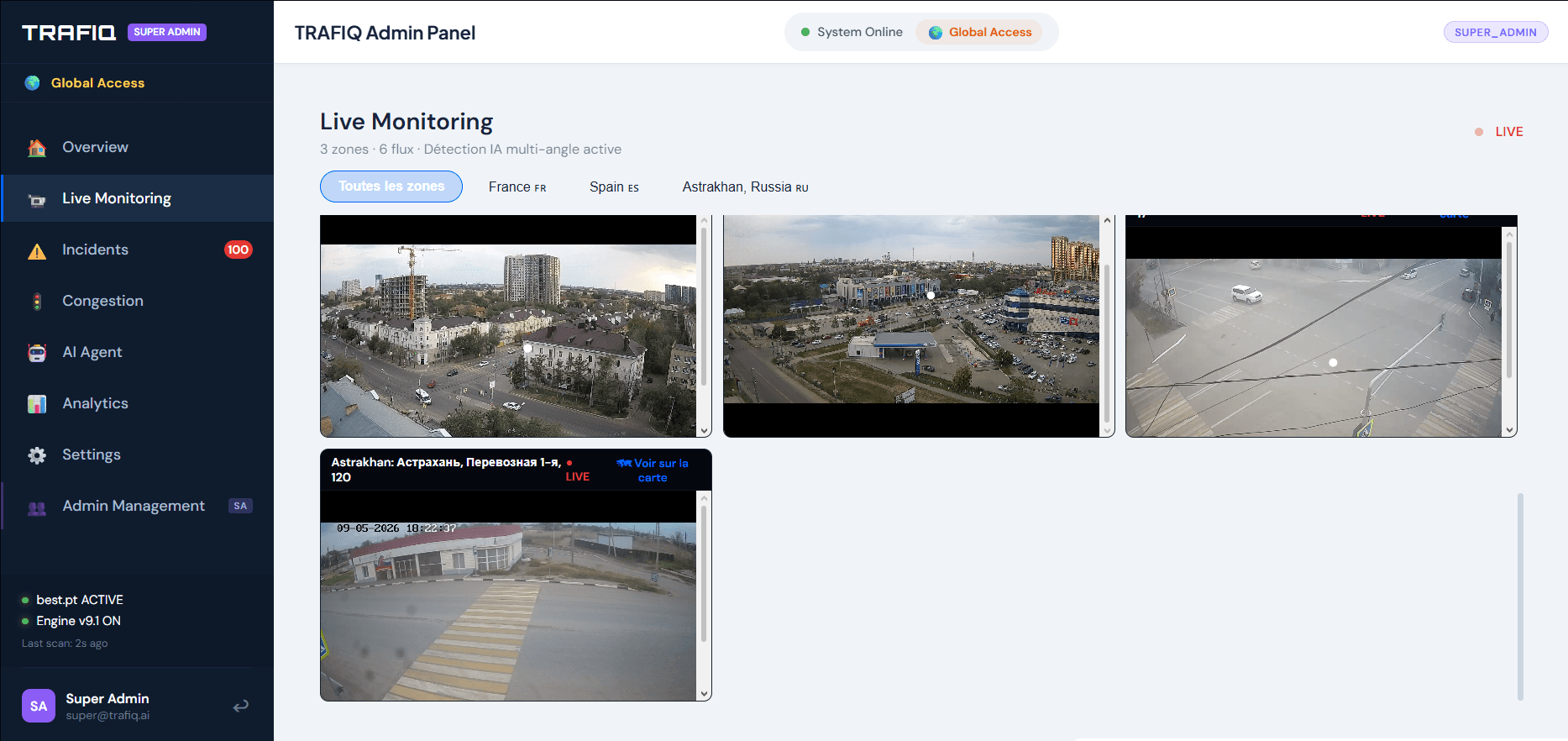Click the header Global Access pill
Viewport: 1568px width, 741px height.
979,32
